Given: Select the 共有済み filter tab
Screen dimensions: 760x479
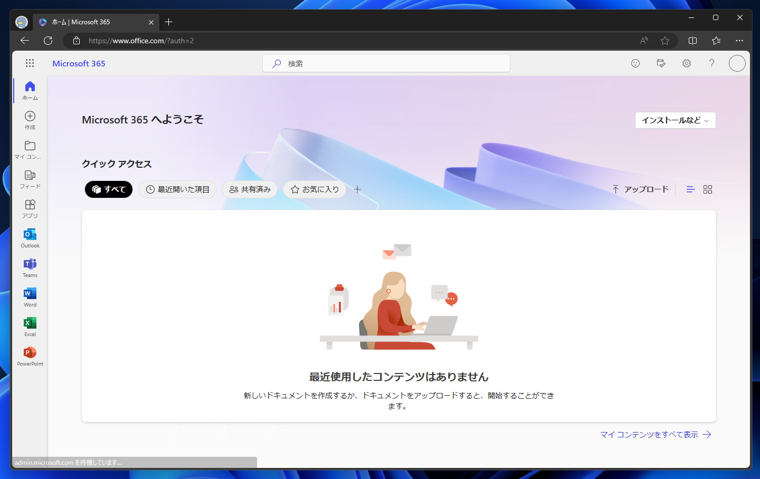Looking at the screenshot, I should coord(250,190).
